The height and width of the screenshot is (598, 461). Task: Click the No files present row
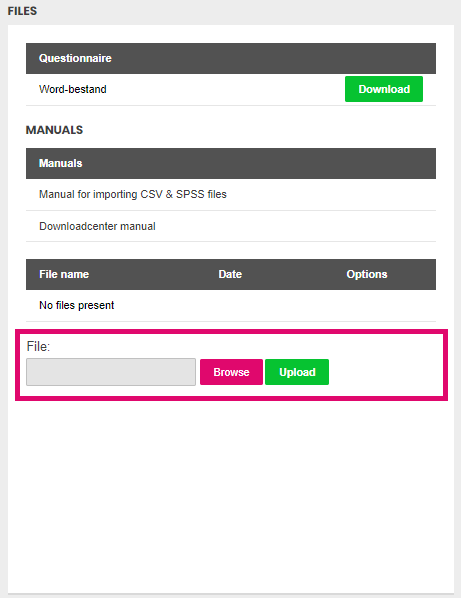click(x=231, y=305)
